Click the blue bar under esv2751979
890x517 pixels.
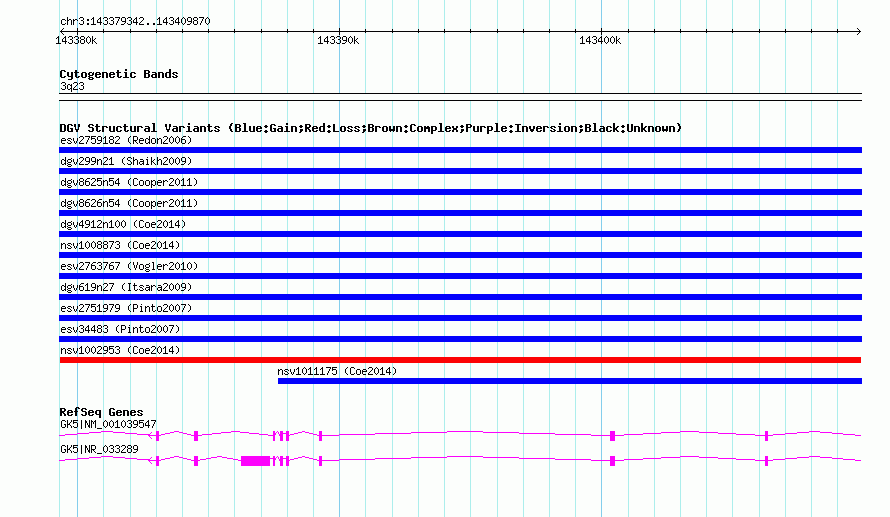point(460,318)
